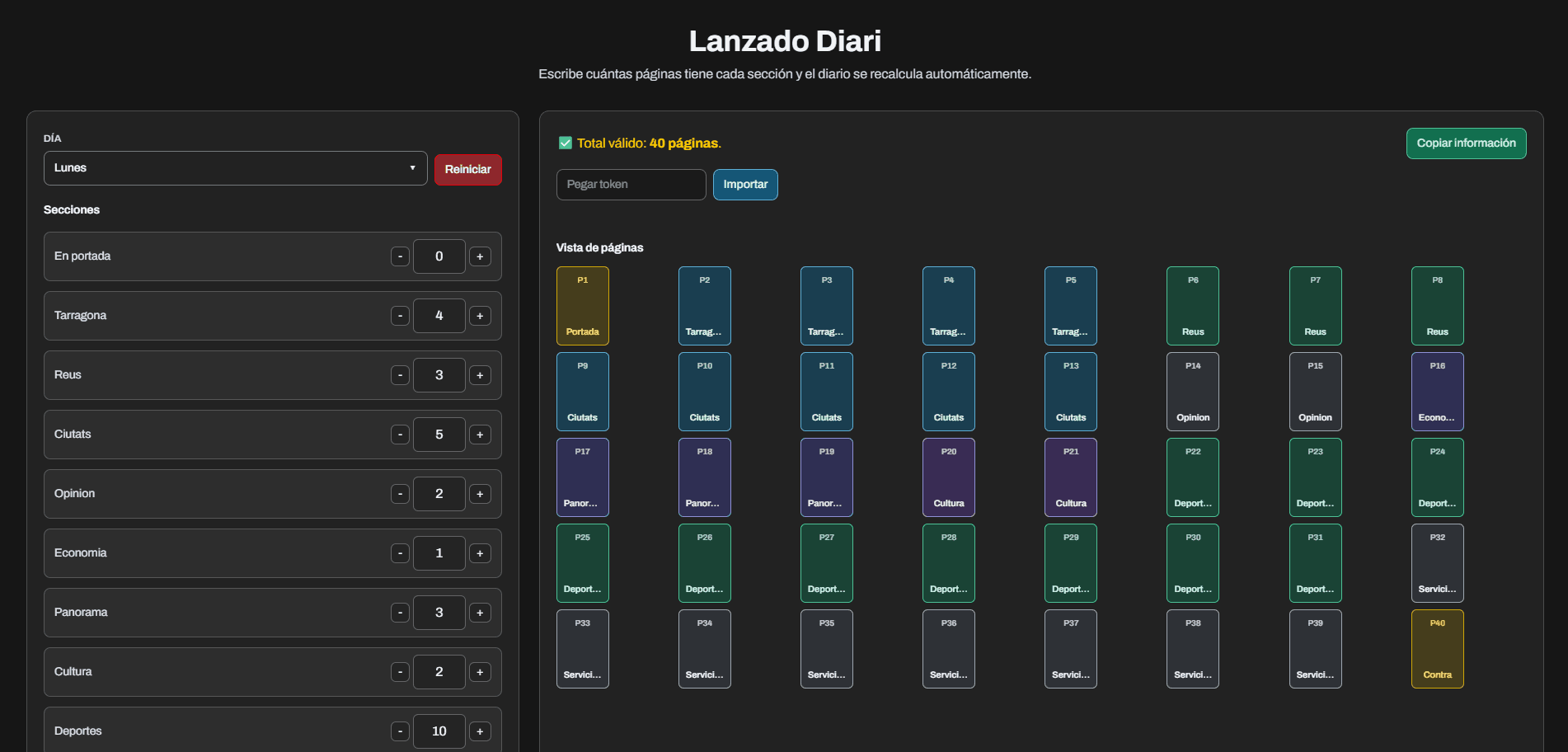Image resolution: width=1568 pixels, height=752 pixels.
Task: Decrease Reus page count with minus
Action: pyautogui.click(x=400, y=375)
